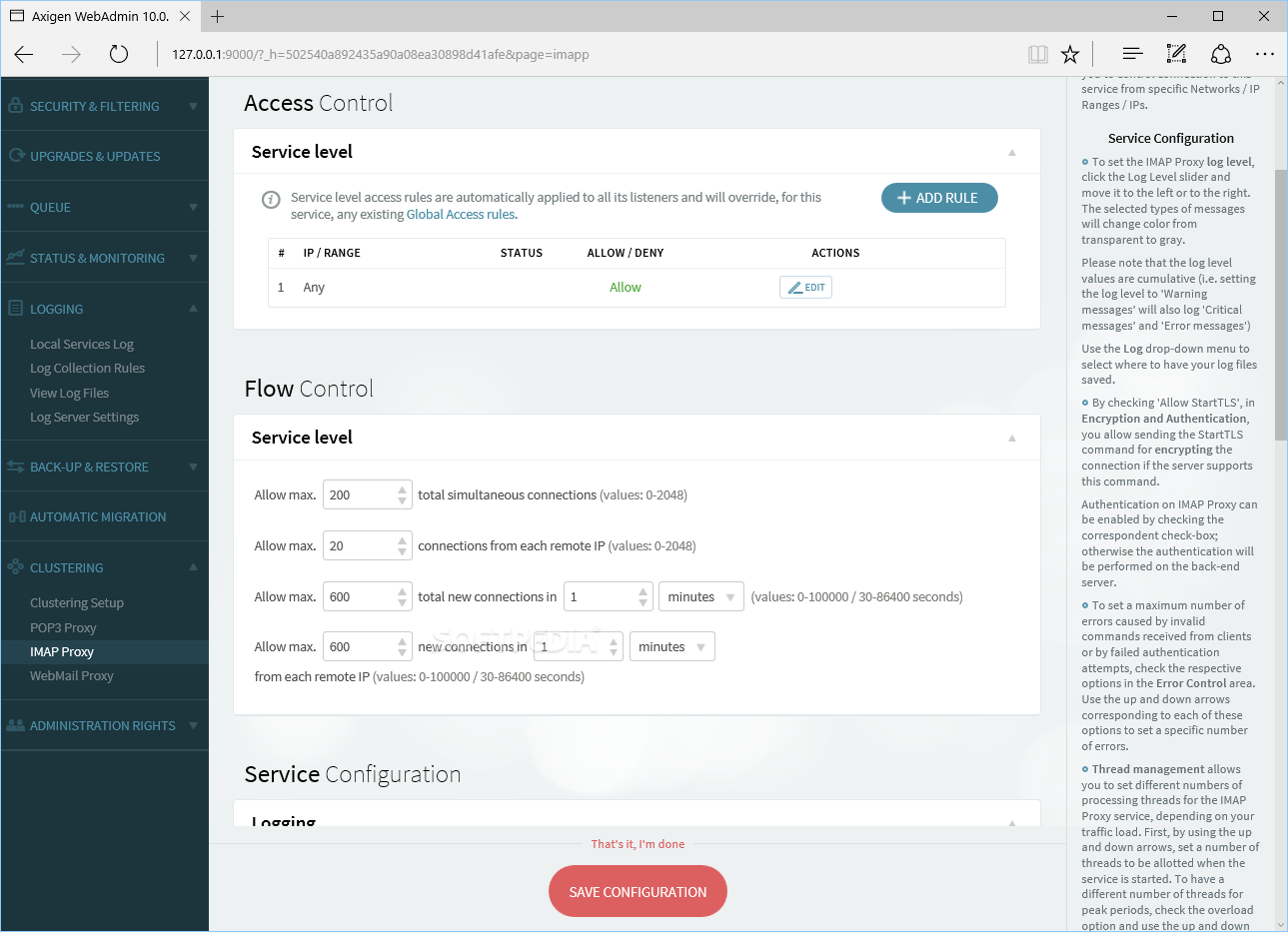Open WebMail Proxy page

(x=72, y=675)
